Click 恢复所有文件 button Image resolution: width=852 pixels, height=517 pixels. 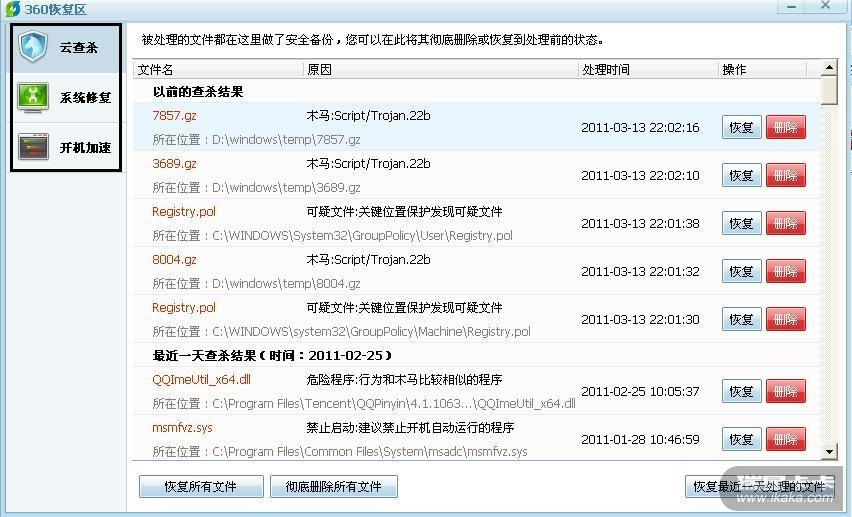pyautogui.click(x=201, y=487)
